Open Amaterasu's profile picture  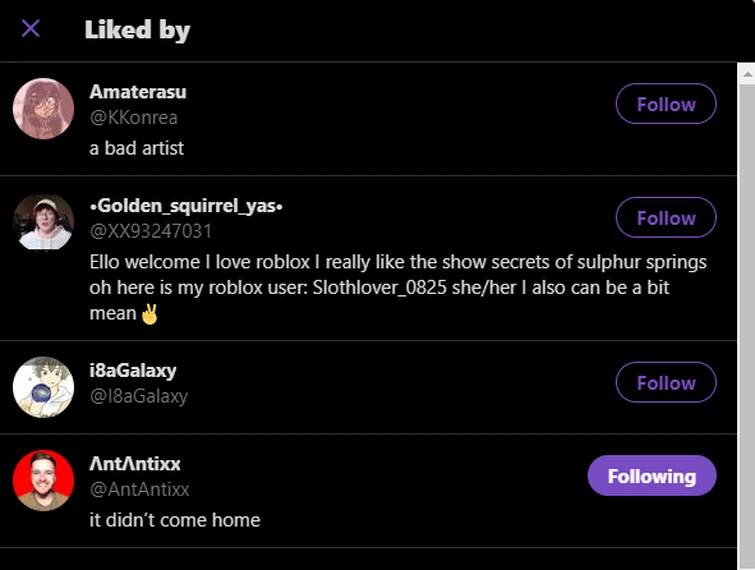43,109
